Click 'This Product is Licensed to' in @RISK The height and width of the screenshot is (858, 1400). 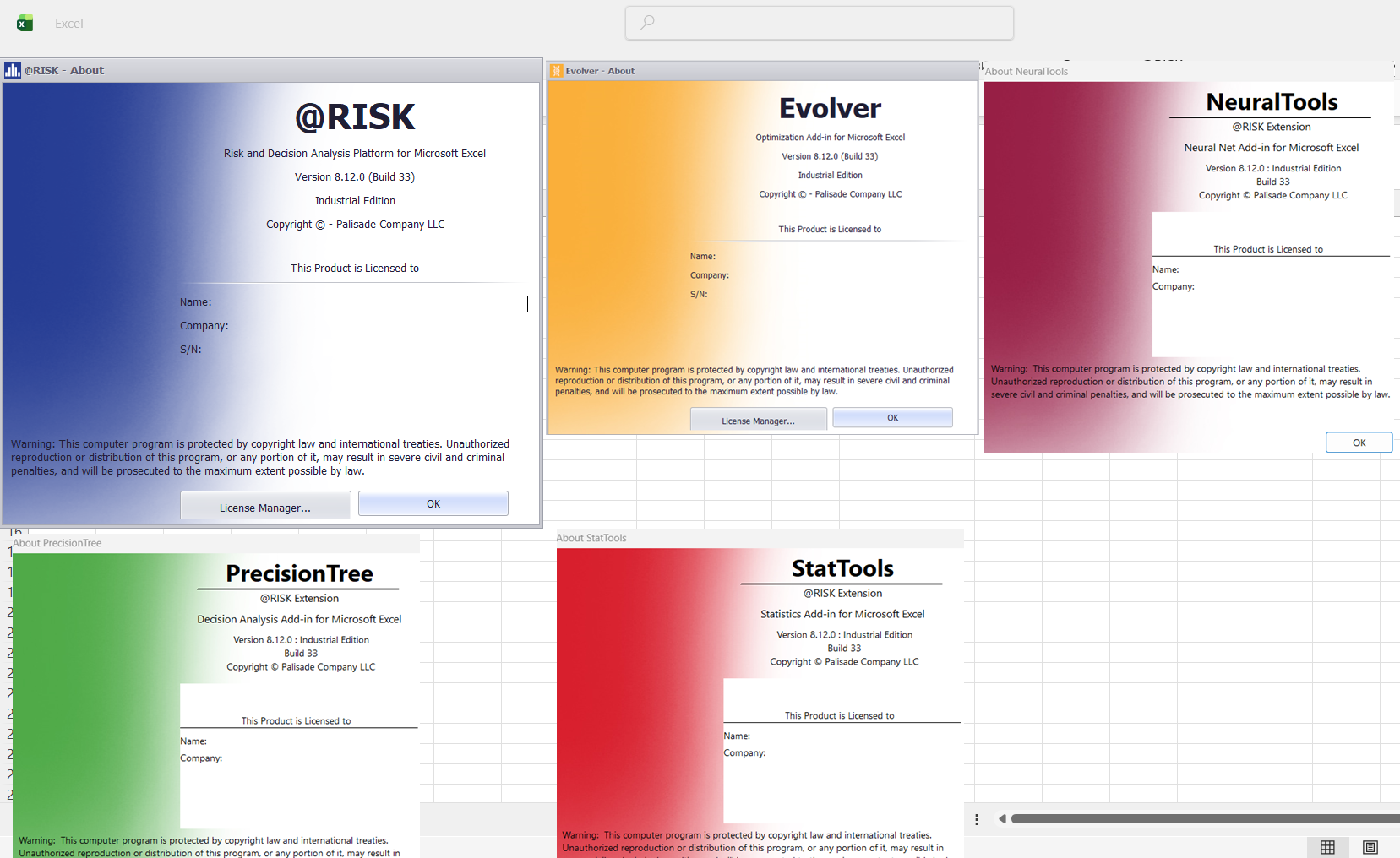(x=355, y=268)
